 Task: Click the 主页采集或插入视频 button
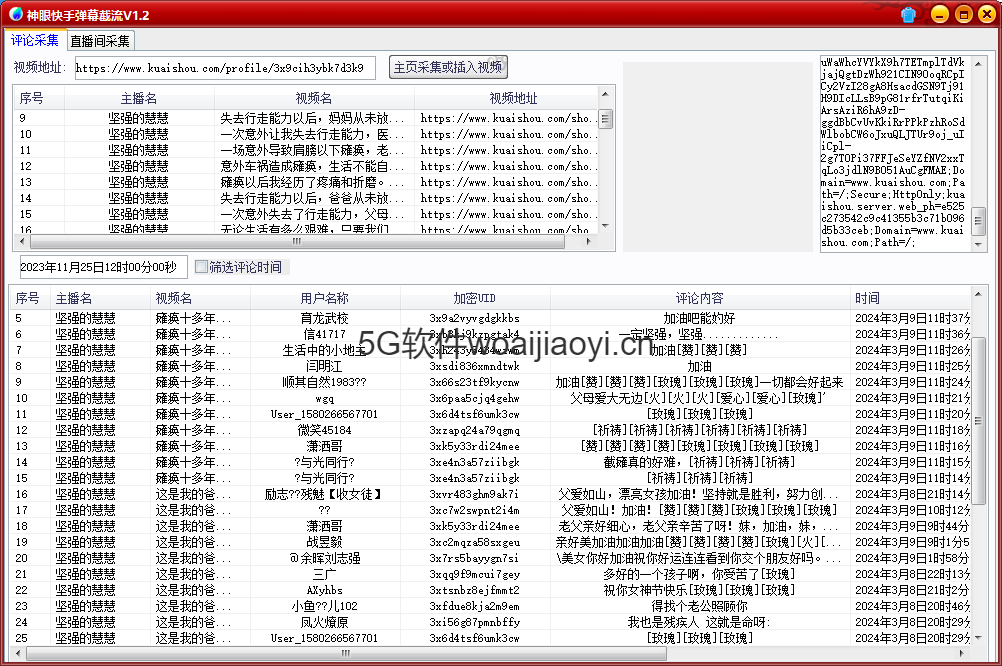coord(448,67)
